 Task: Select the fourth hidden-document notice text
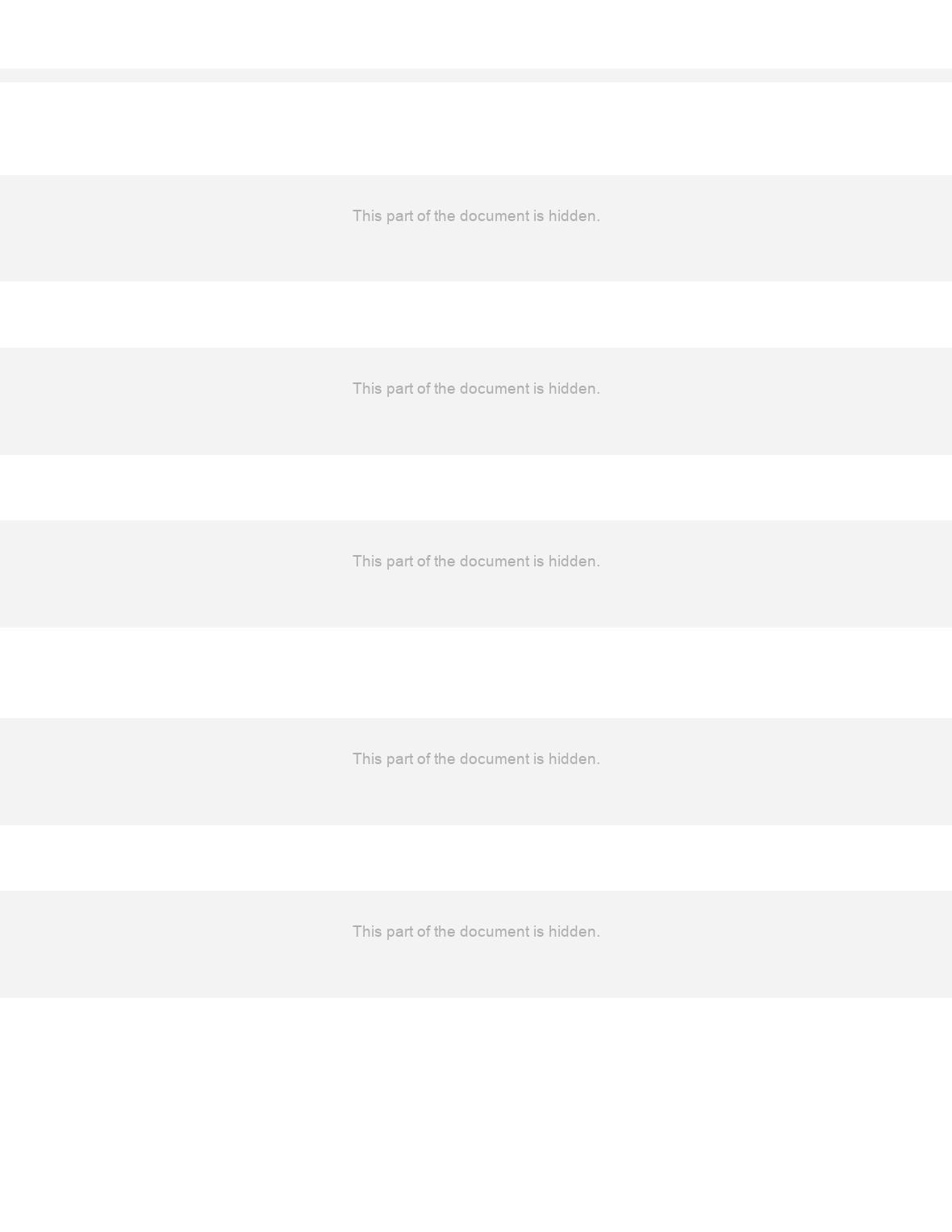(476, 759)
